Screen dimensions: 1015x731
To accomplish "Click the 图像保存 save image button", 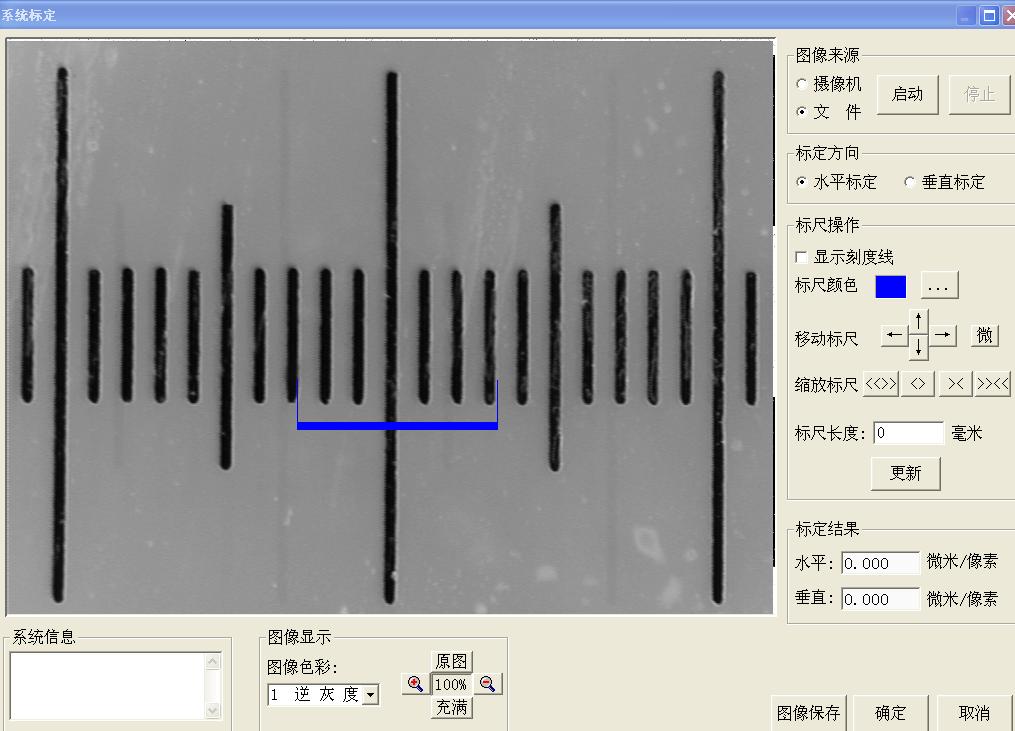I will point(808,713).
